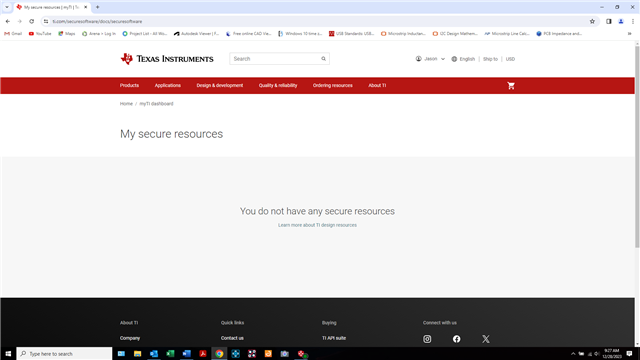Go back to the previous page
Screen dimensions: 640x360
click(x=8, y=21)
